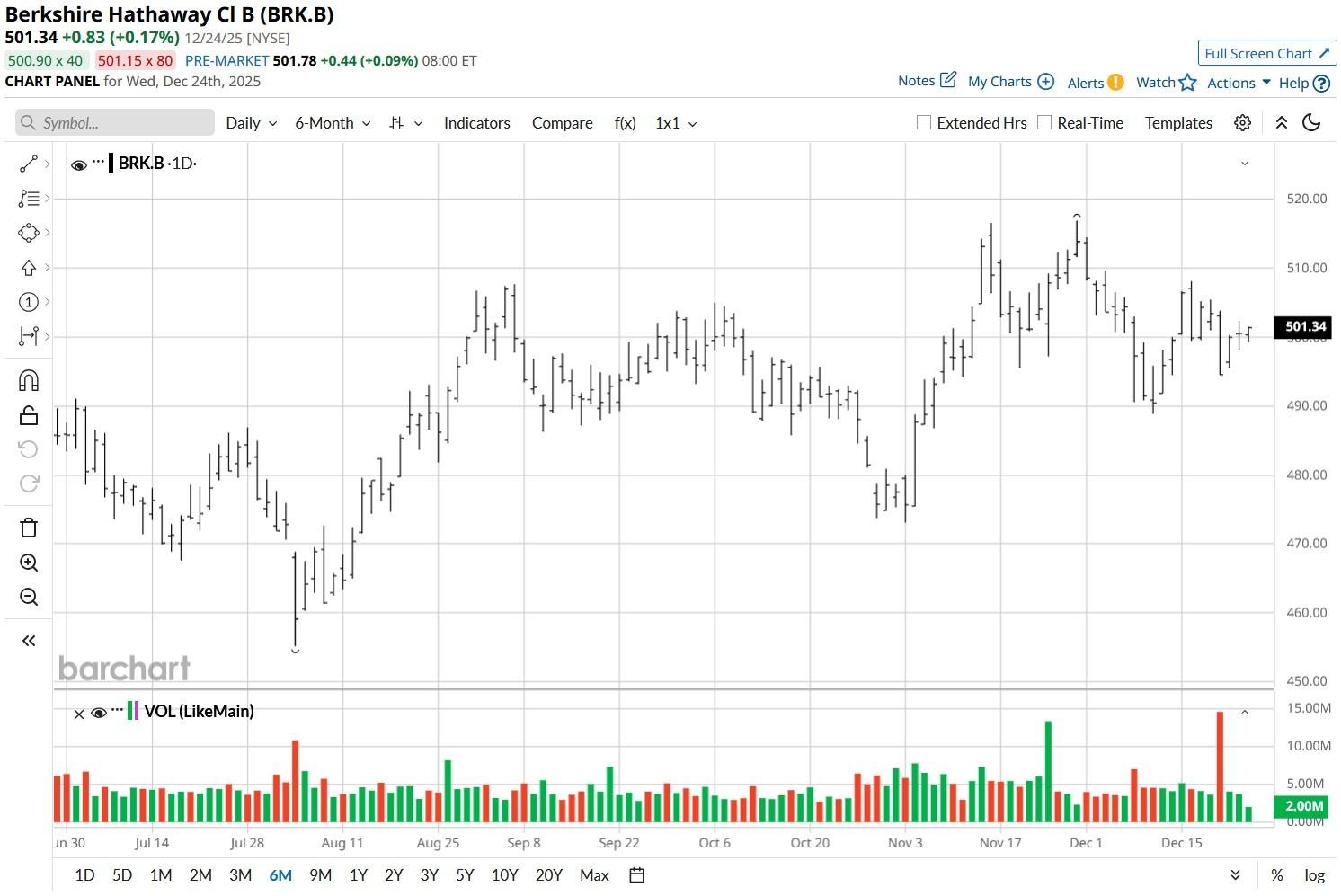Collapse the toolbar with double-chevron icon

click(1282, 123)
